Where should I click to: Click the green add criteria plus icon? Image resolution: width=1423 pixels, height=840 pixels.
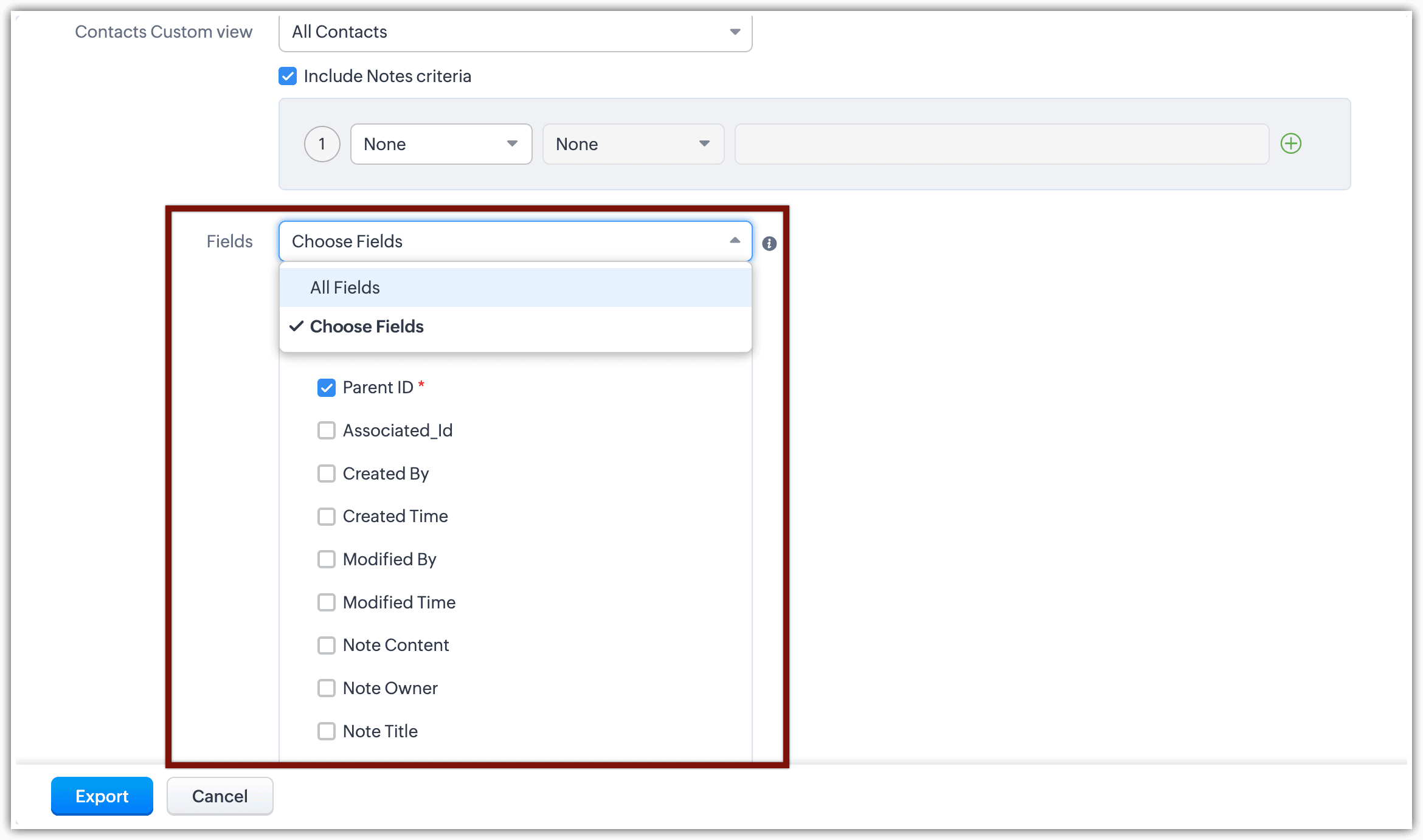click(1290, 144)
